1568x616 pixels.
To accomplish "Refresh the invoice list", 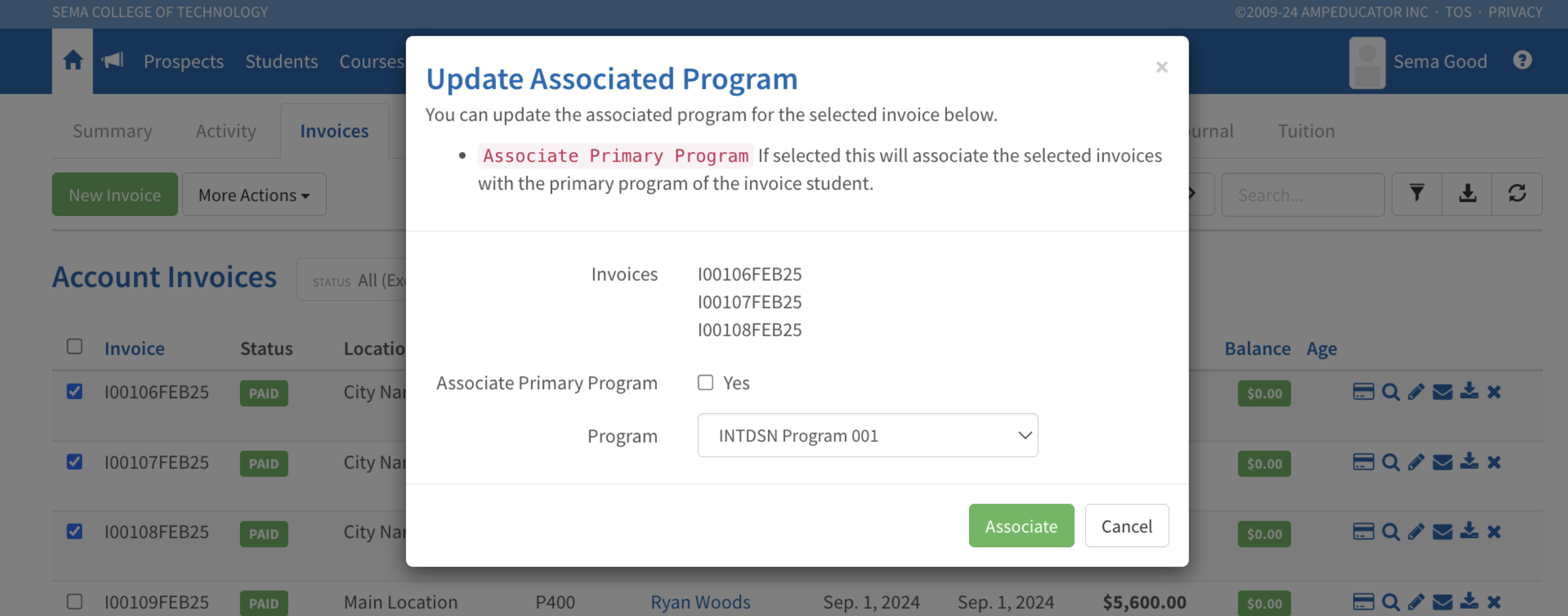I will coord(1517,194).
